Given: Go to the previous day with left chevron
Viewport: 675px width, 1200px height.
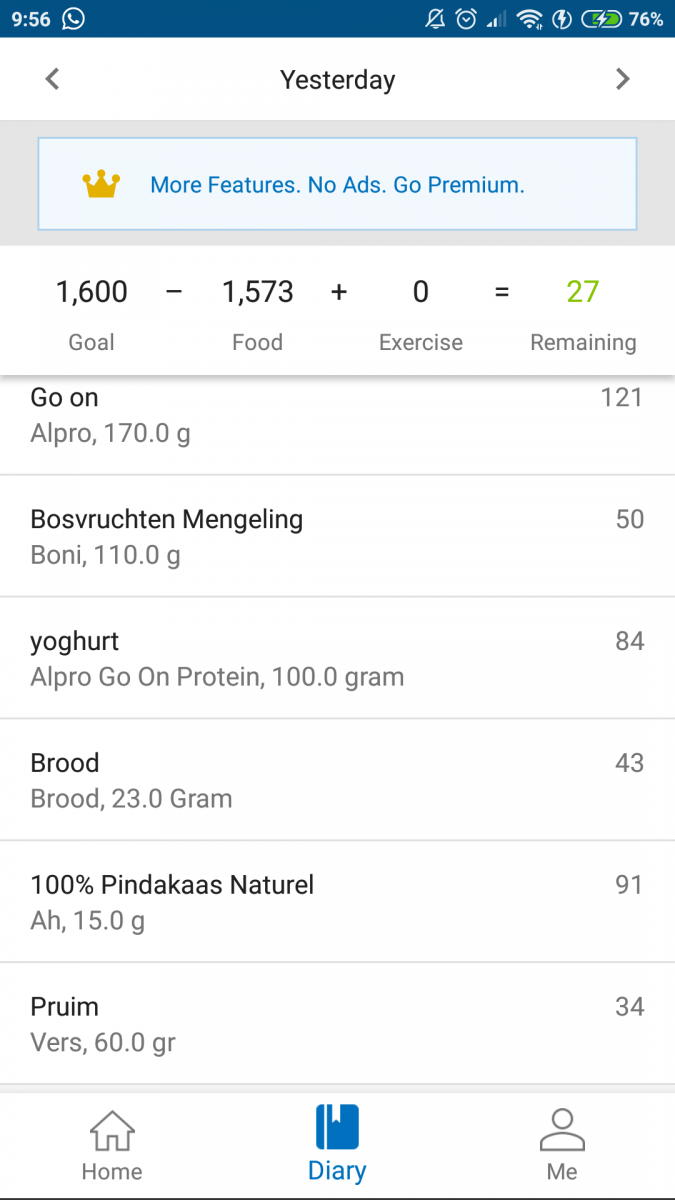Looking at the screenshot, I should (52, 79).
